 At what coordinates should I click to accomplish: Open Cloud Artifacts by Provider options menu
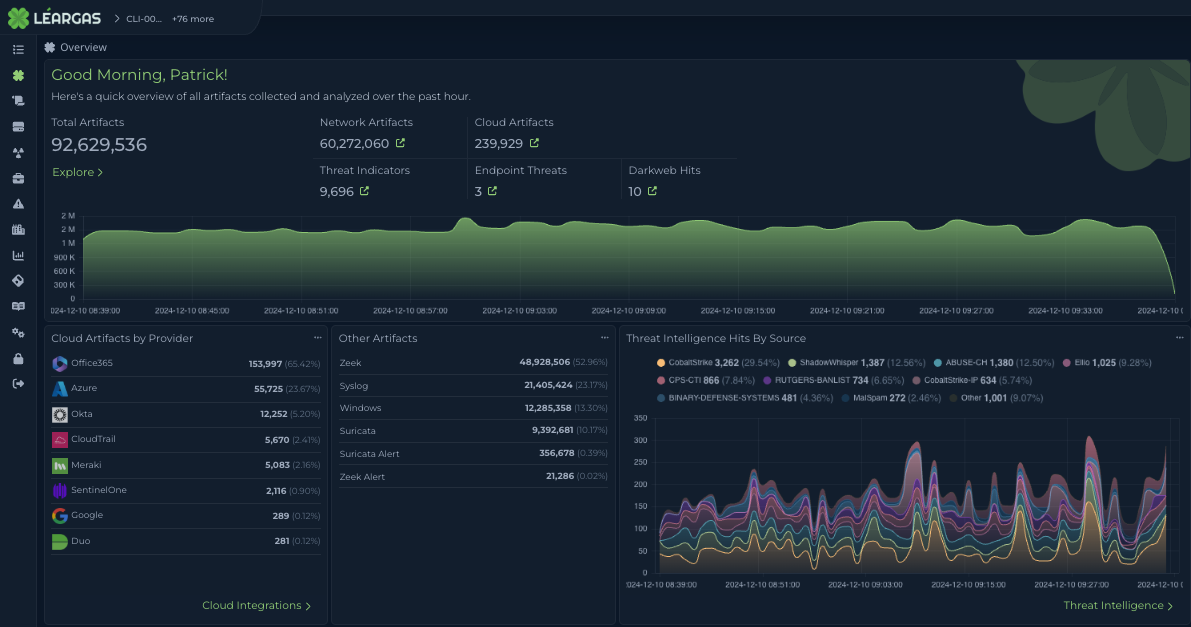(317, 338)
